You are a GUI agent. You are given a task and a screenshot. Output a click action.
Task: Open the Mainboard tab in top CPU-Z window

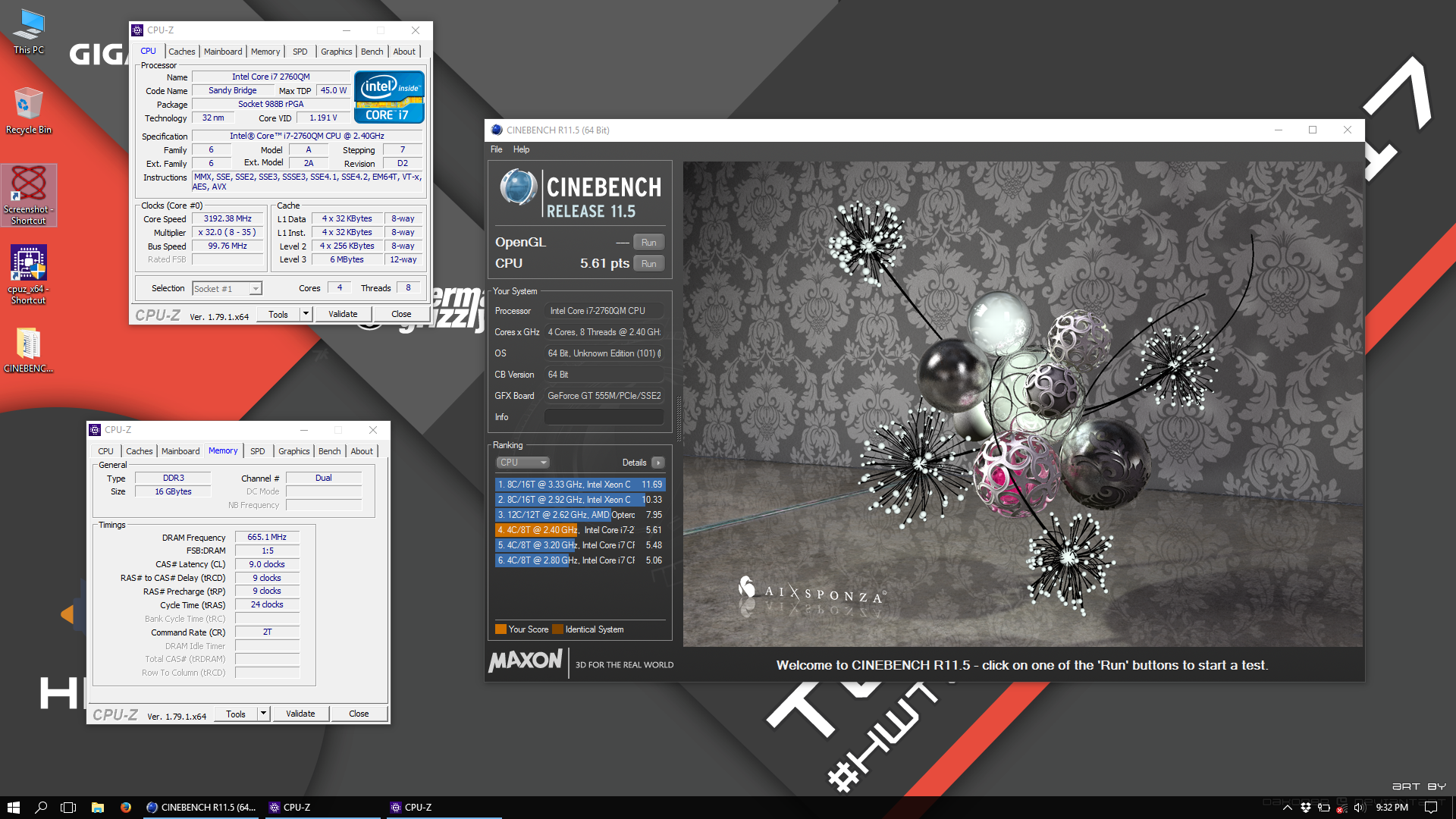coord(223,52)
